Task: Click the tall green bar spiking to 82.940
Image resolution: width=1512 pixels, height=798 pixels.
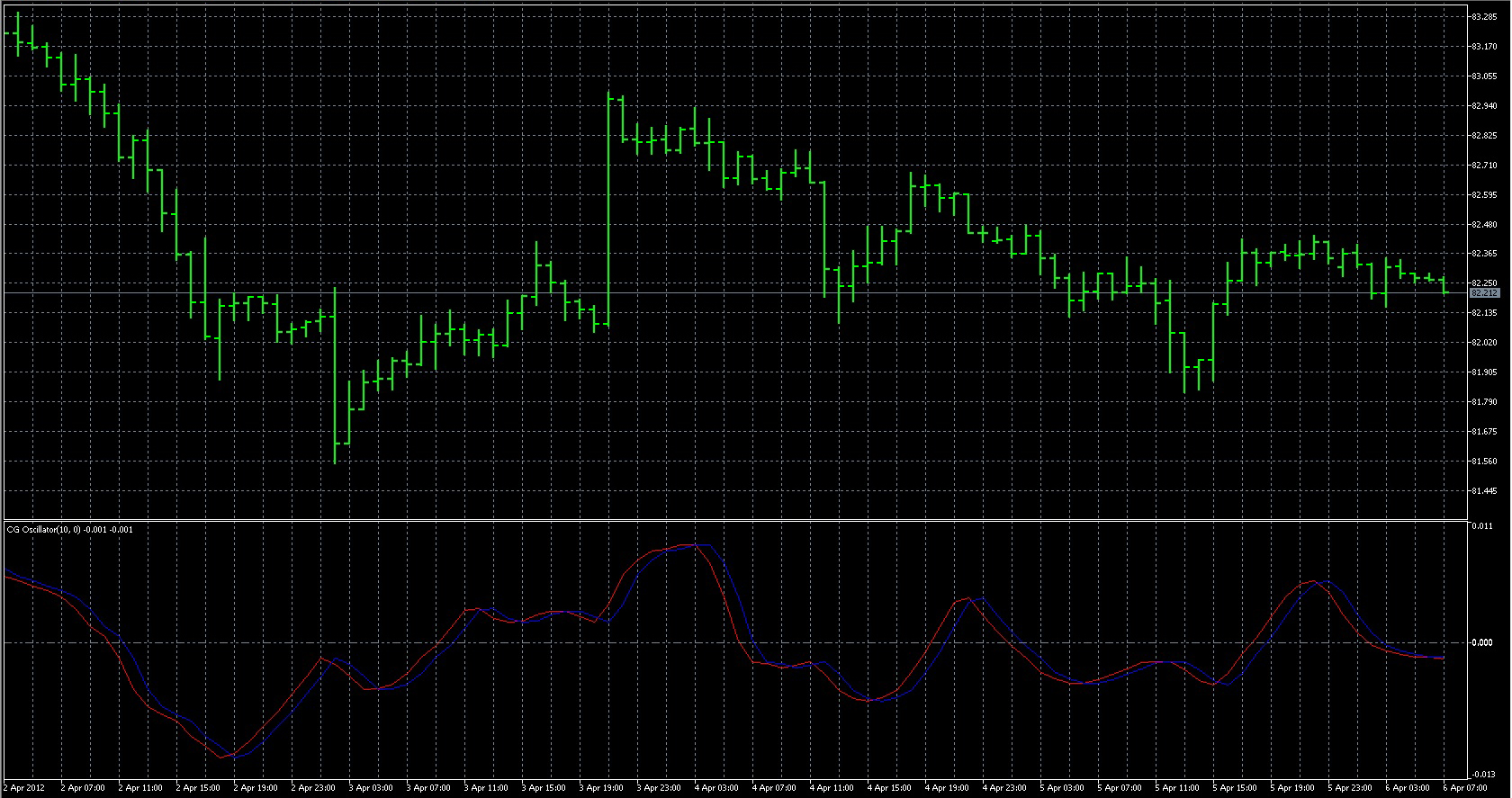Action: (608, 207)
